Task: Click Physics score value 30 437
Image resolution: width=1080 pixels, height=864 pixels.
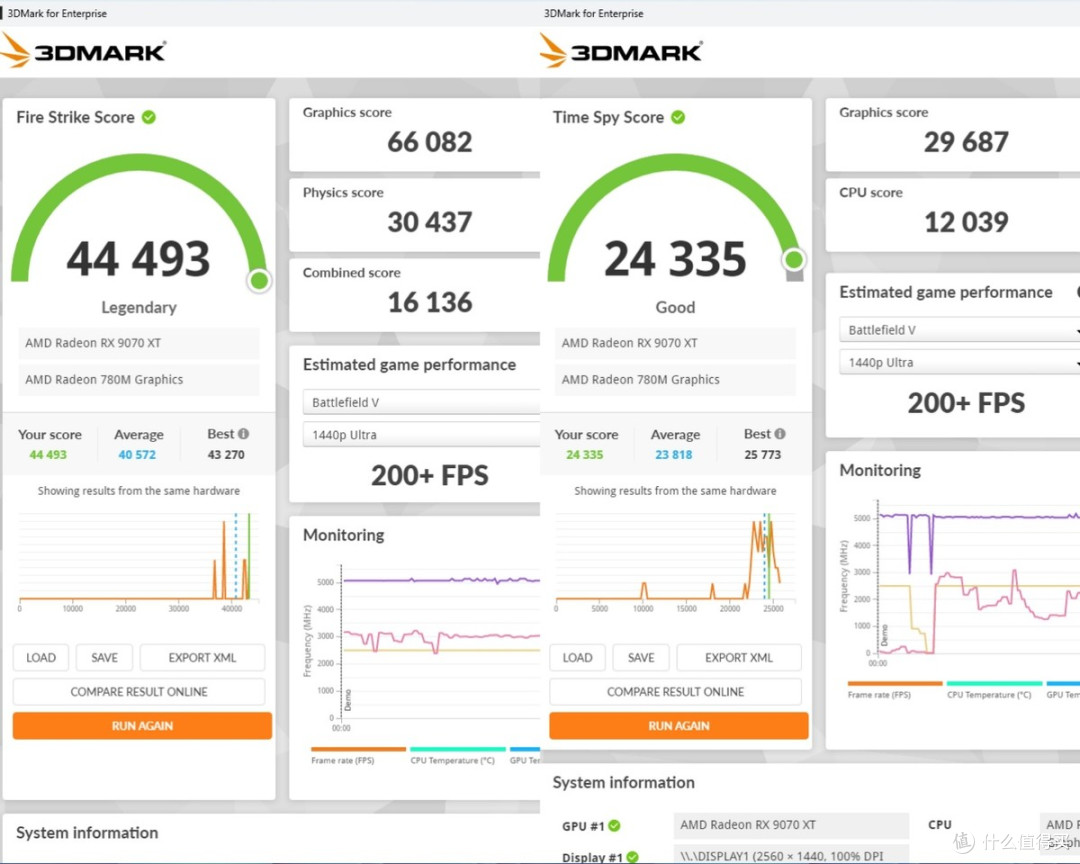Action: [430, 222]
